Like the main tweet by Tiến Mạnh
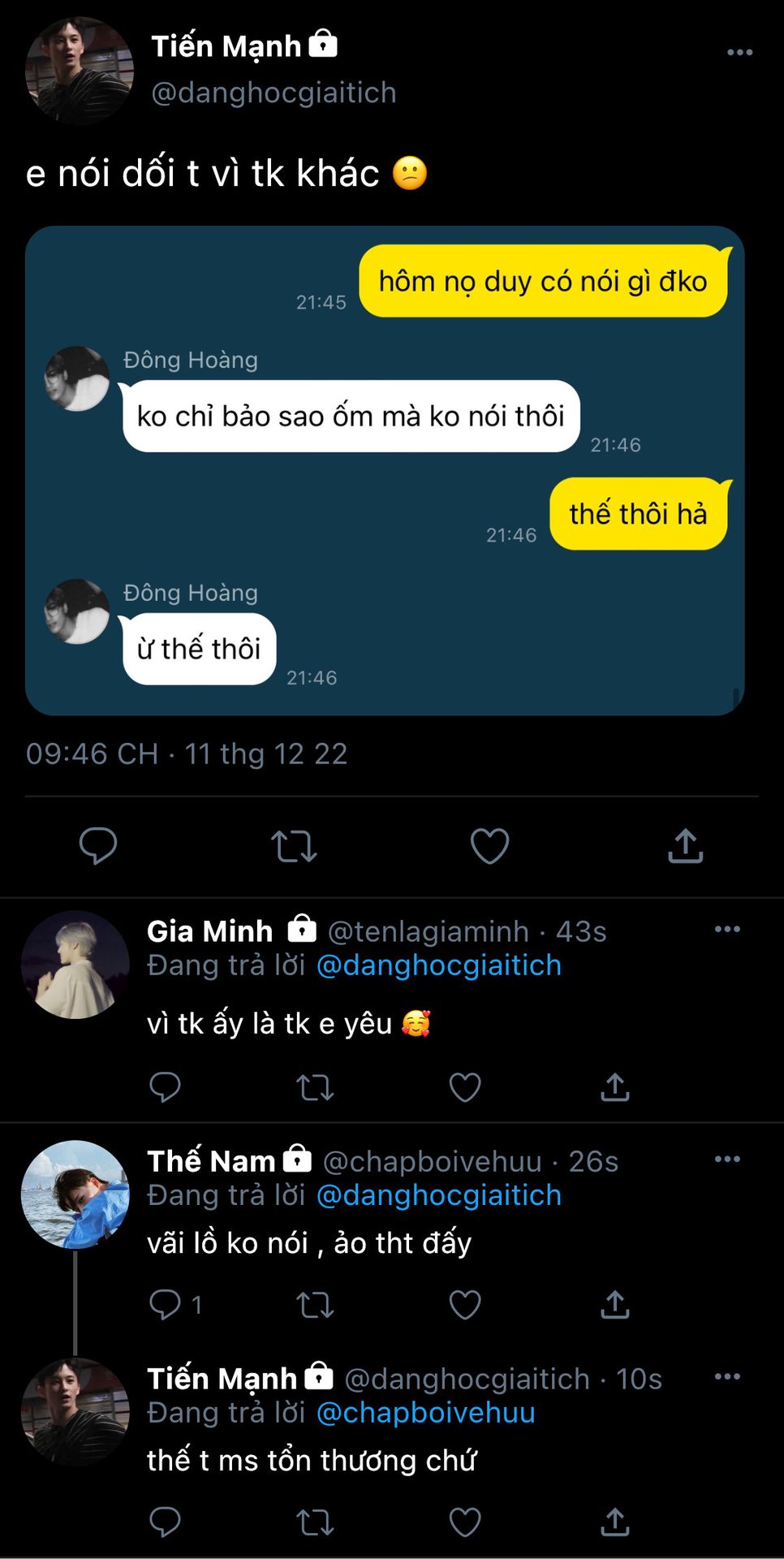Image resolution: width=784 pixels, height=1559 pixels. coord(489,846)
